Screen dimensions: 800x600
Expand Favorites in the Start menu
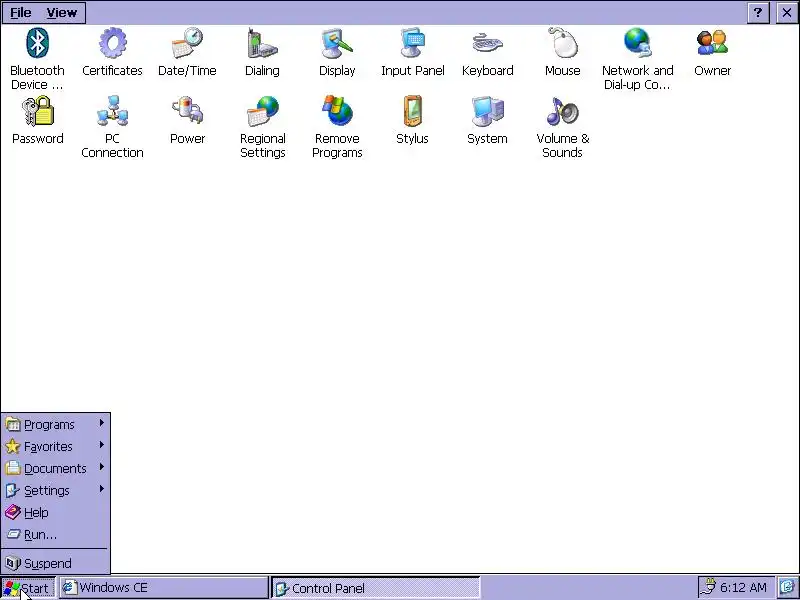coord(55,446)
